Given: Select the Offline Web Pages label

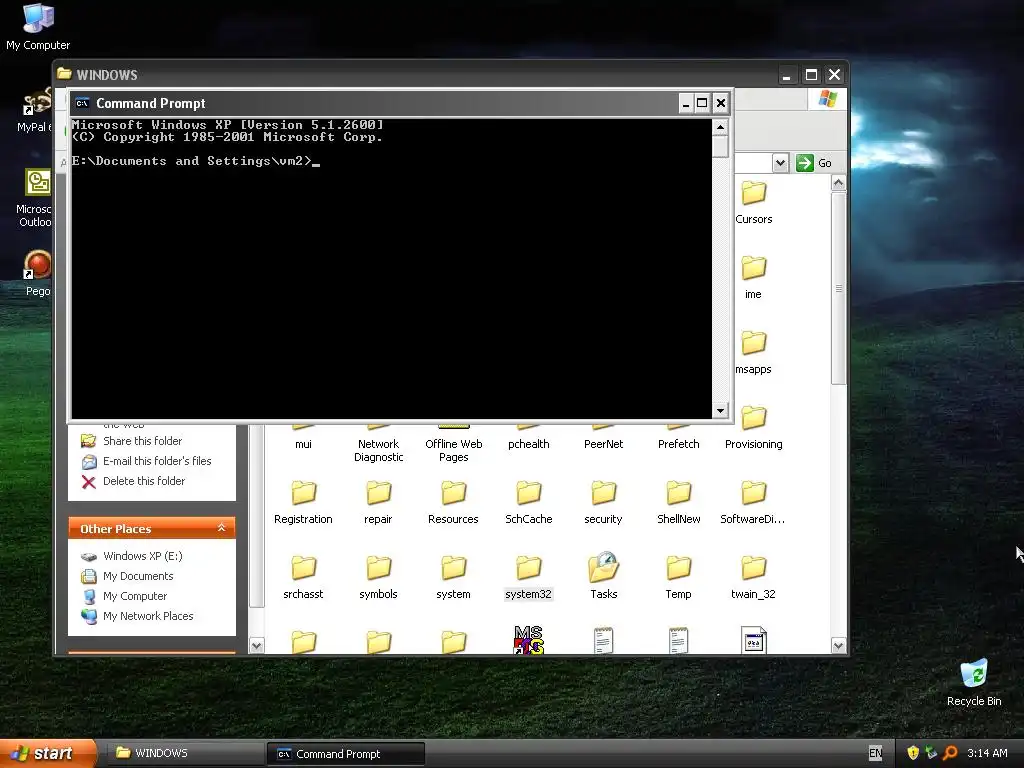Looking at the screenshot, I should click(453, 451).
